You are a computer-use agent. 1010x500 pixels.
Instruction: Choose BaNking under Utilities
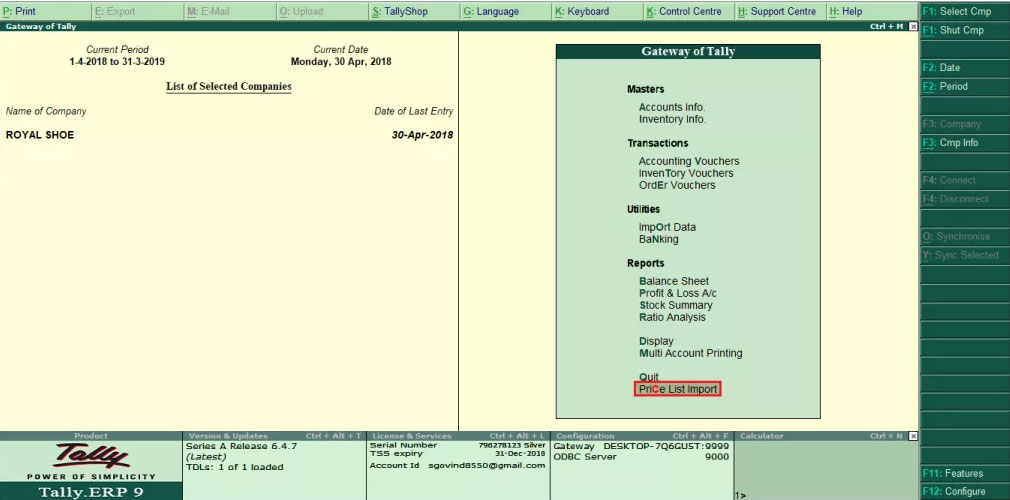click(x=658, y=239)
